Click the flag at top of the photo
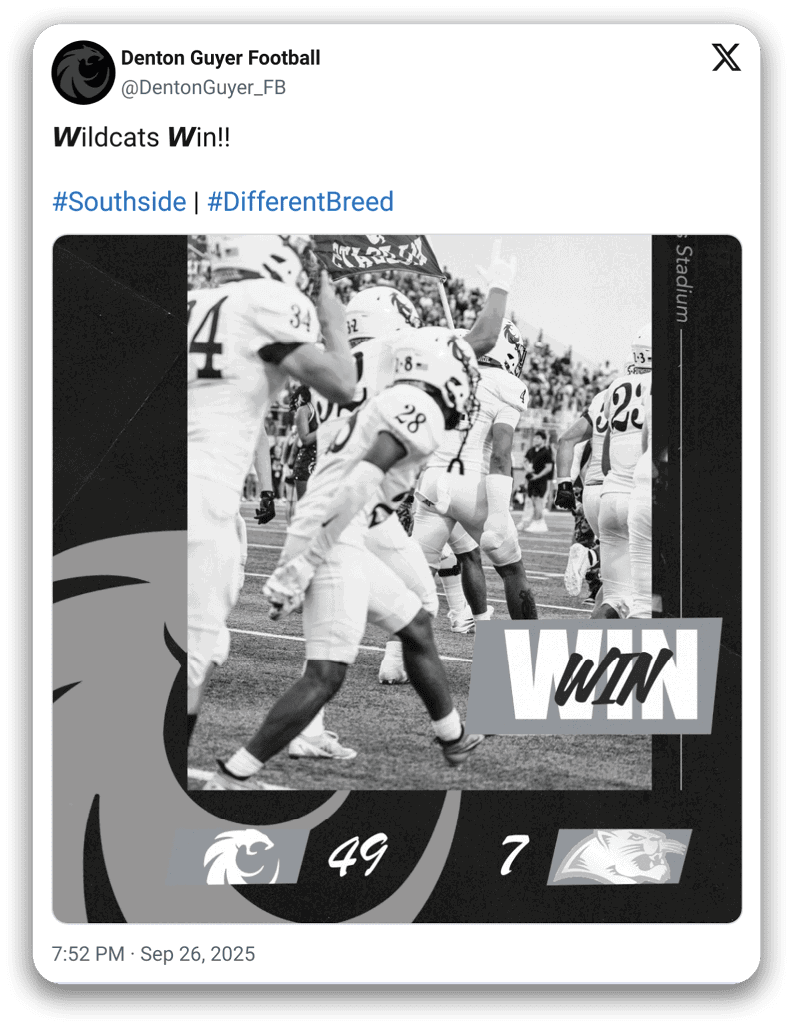Viewport: 793px width, 1026px height. pos(378,256)
